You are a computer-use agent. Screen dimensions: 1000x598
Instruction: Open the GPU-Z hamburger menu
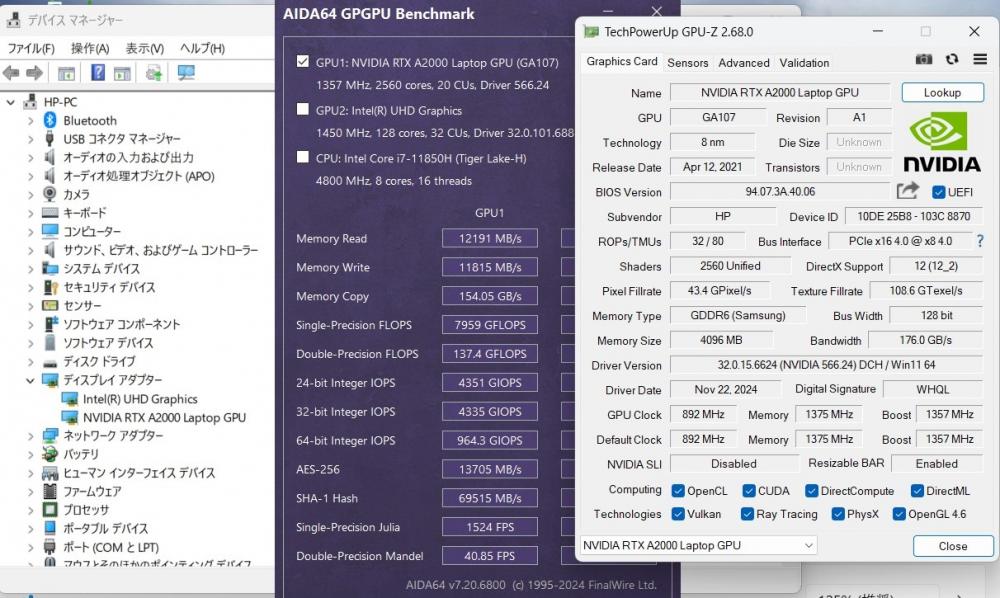[979, 61]
